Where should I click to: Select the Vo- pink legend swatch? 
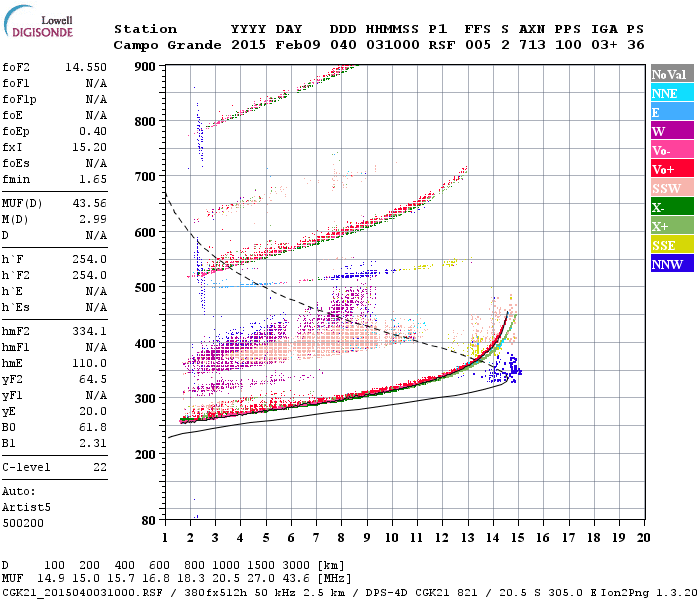click(672, 150)
